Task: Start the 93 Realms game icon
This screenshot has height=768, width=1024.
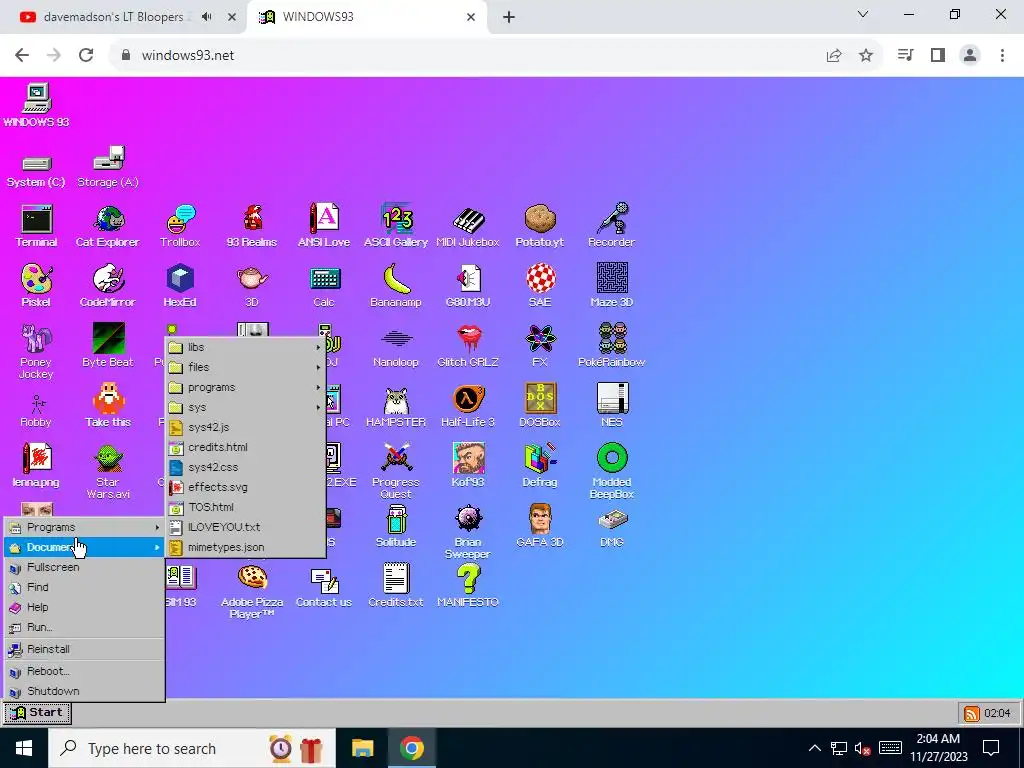Action: pyautogui.click(x=252, y=226)
